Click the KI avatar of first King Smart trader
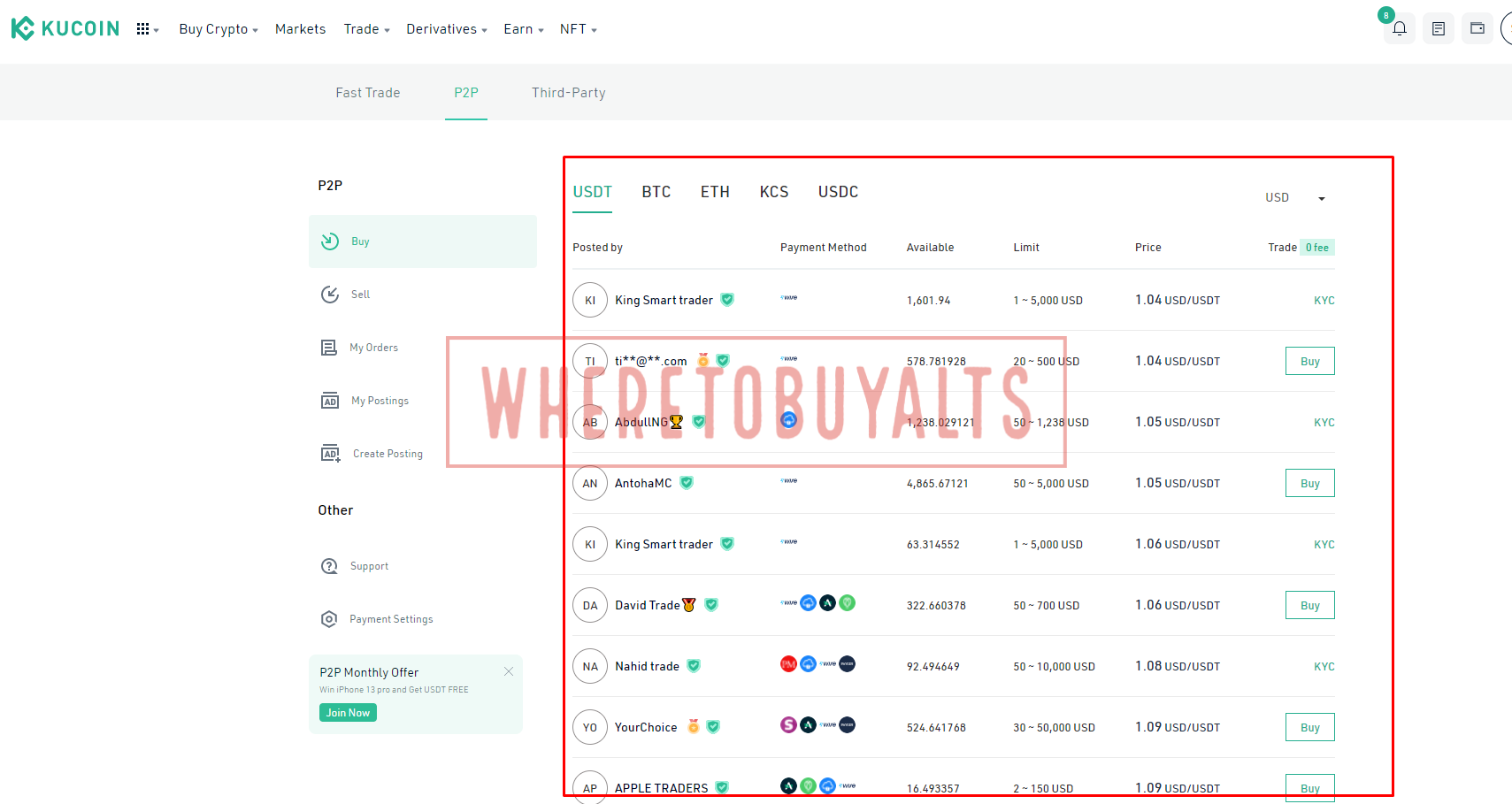The image size is (1512, 804). 590,300
